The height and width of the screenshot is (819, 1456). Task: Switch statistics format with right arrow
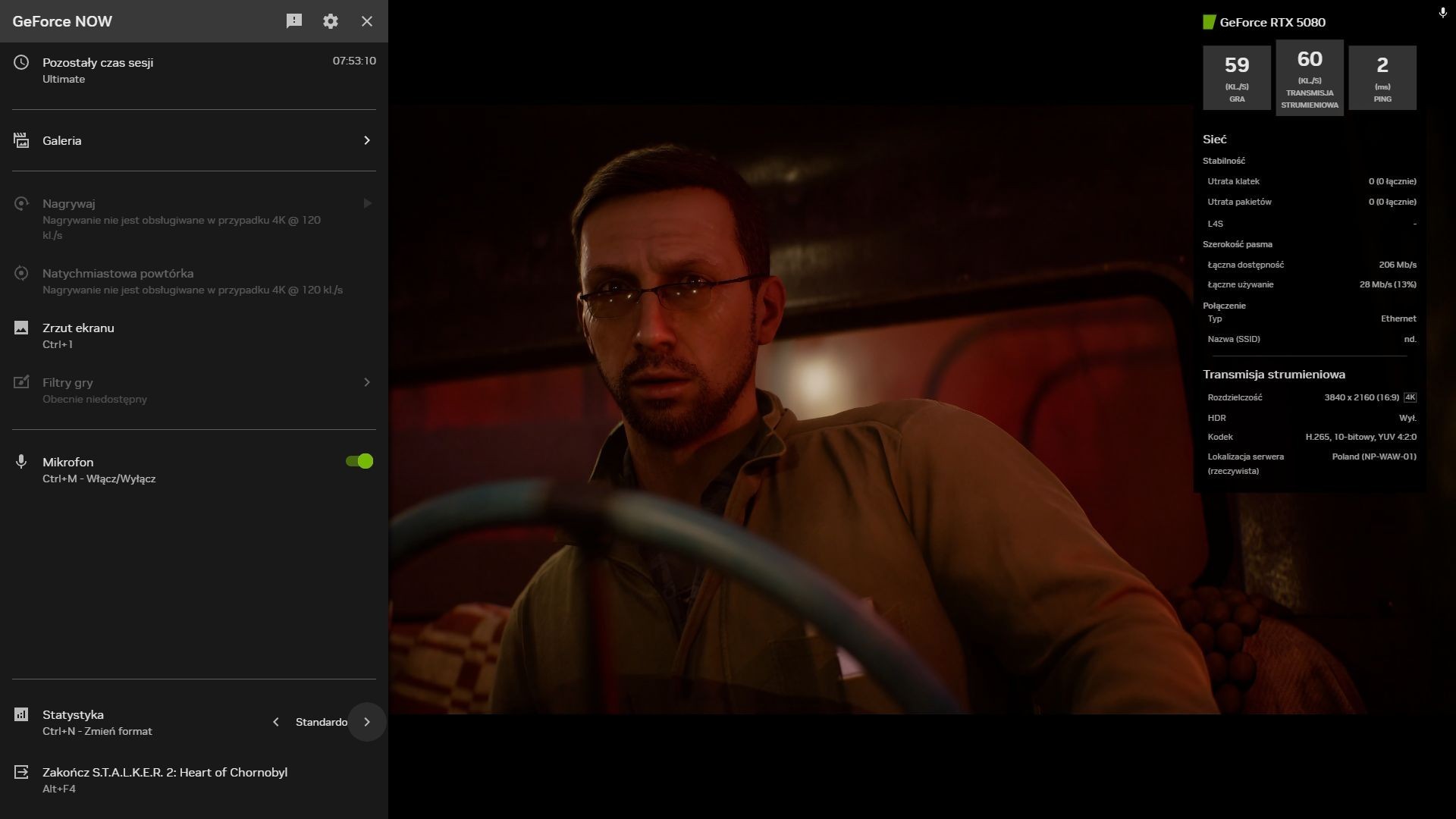[367, 722]
